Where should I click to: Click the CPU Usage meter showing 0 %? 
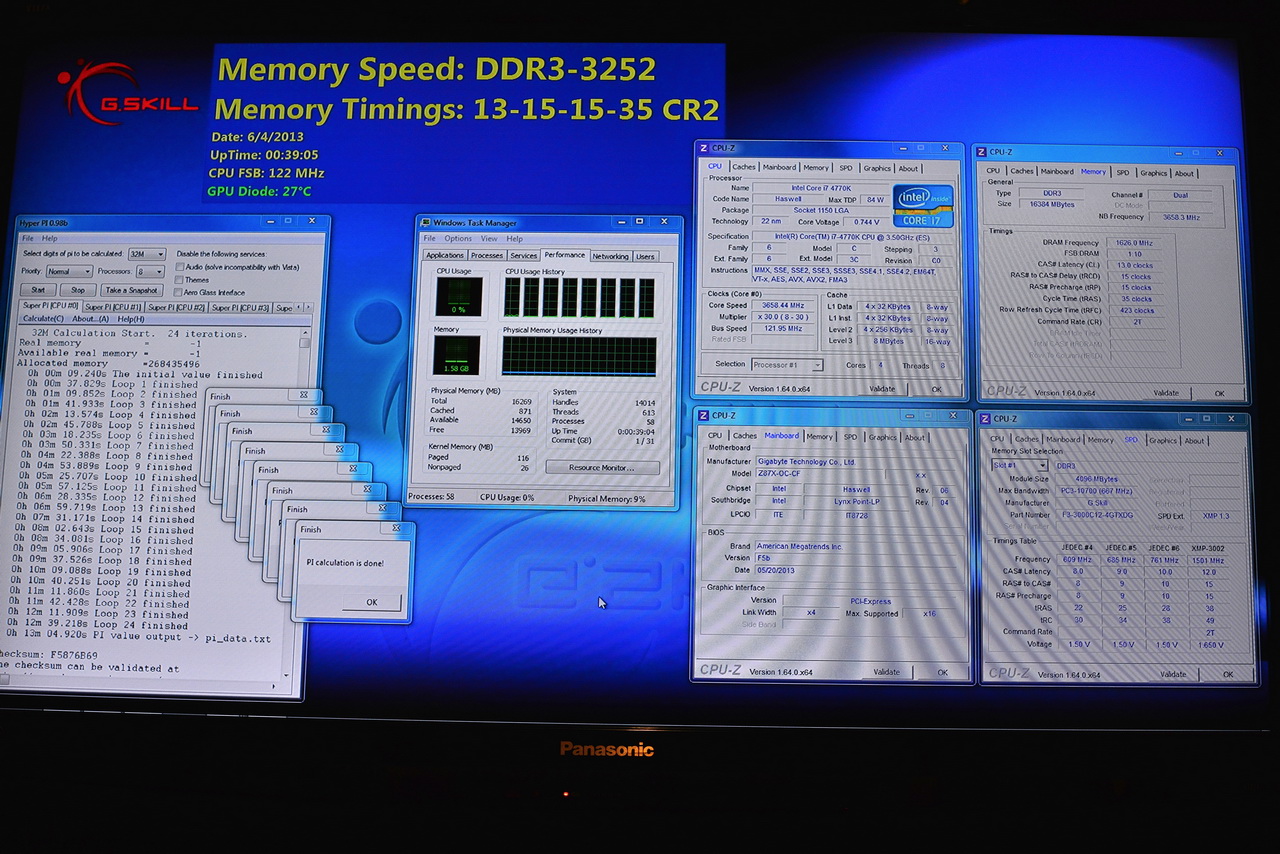coord(459,297)
